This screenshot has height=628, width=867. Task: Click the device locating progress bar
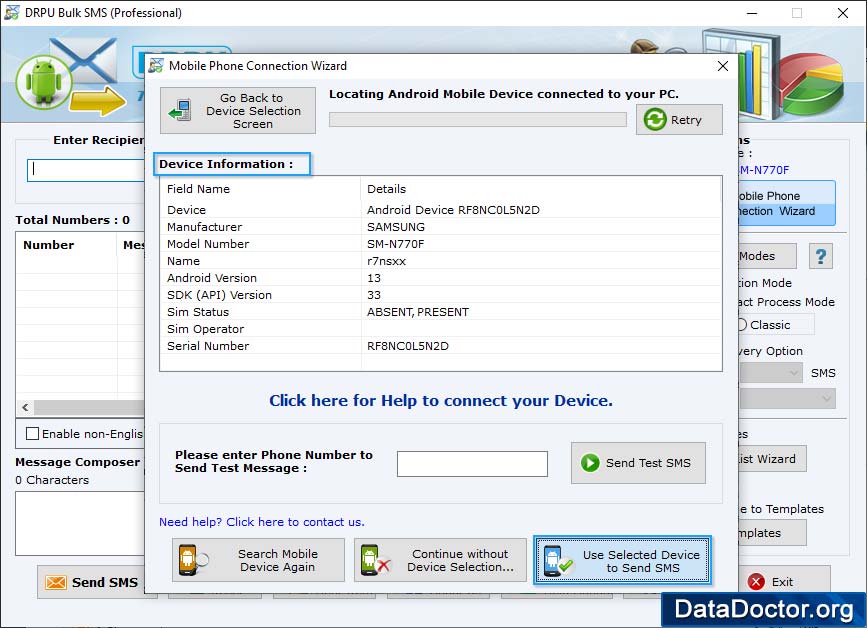click(478, 119)
